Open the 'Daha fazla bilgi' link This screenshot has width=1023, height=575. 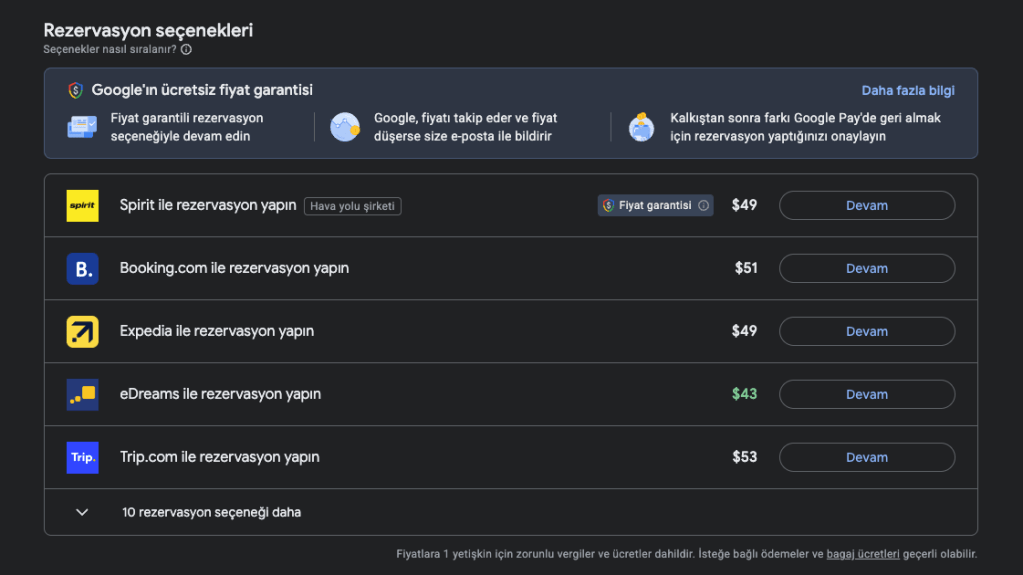click(908, 90)
